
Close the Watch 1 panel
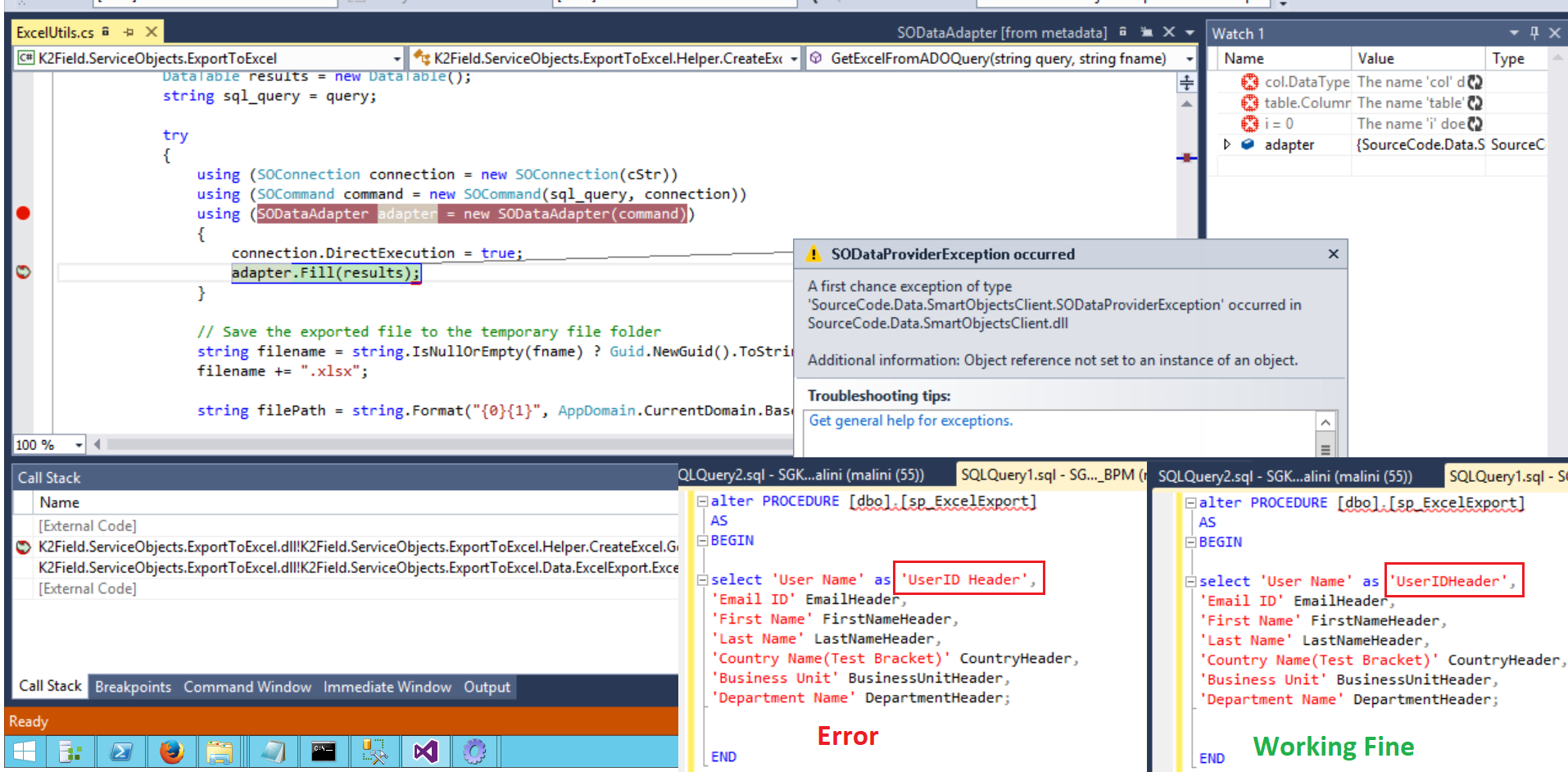[x=1555, y=33]
